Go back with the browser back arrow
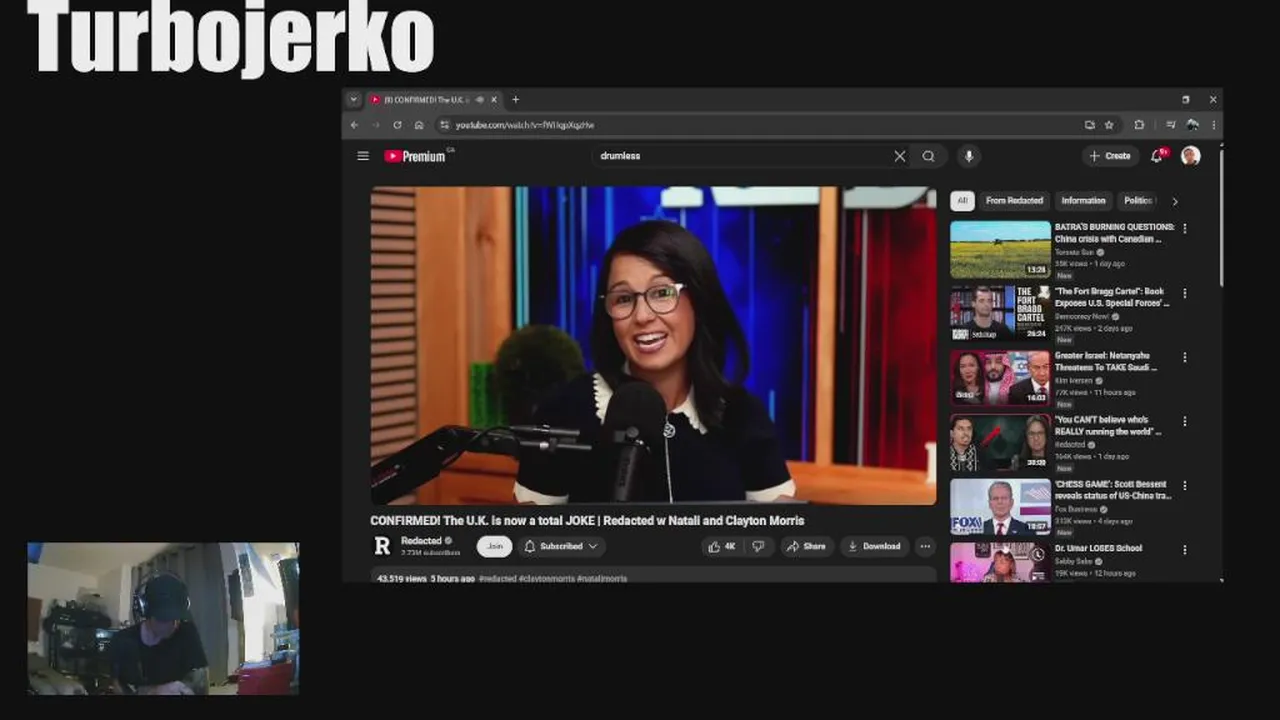This screenshot has height=720, width=1280. point(354,125)
